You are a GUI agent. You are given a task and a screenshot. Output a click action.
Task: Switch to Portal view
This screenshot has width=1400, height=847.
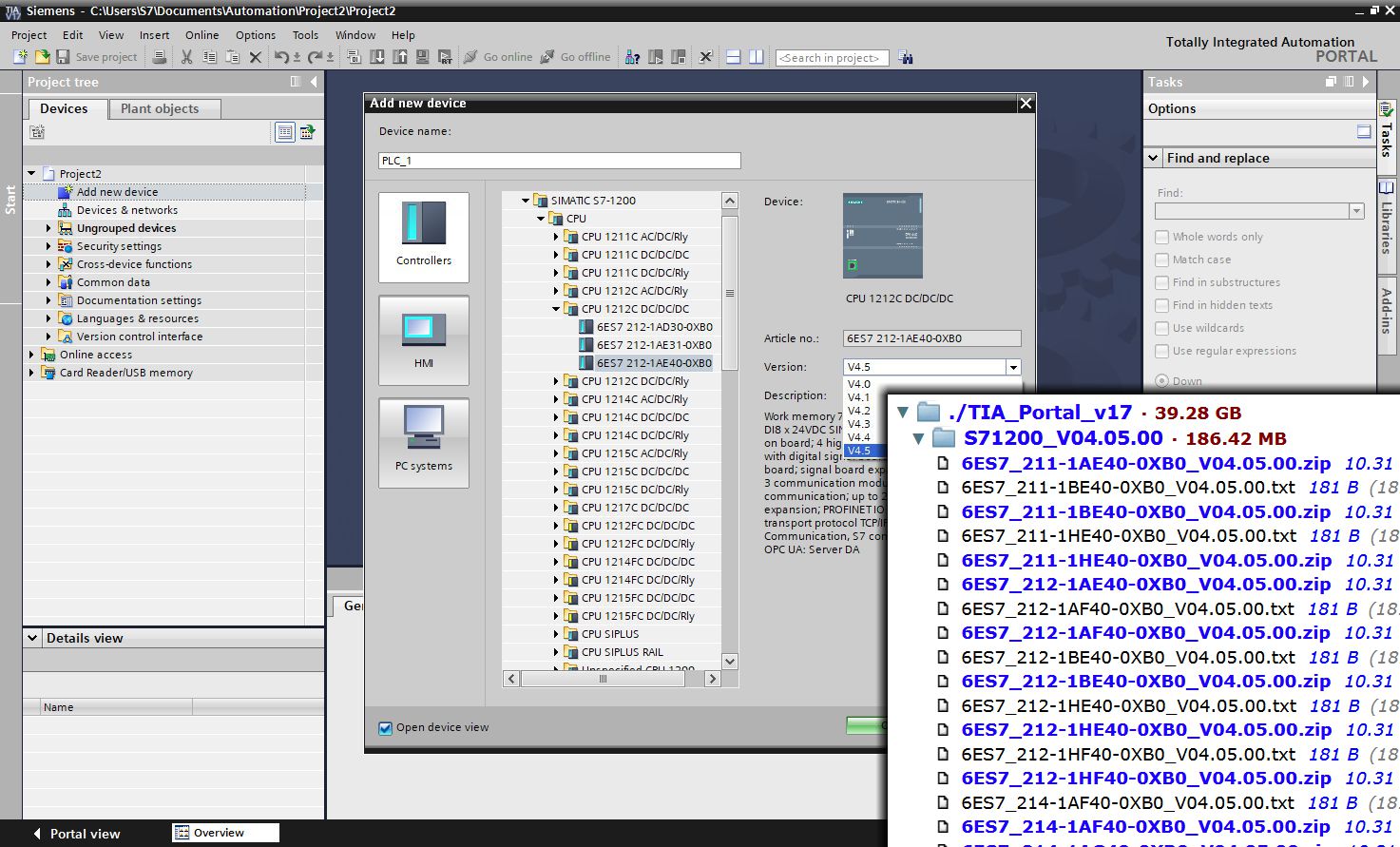[x=76, y=834]
